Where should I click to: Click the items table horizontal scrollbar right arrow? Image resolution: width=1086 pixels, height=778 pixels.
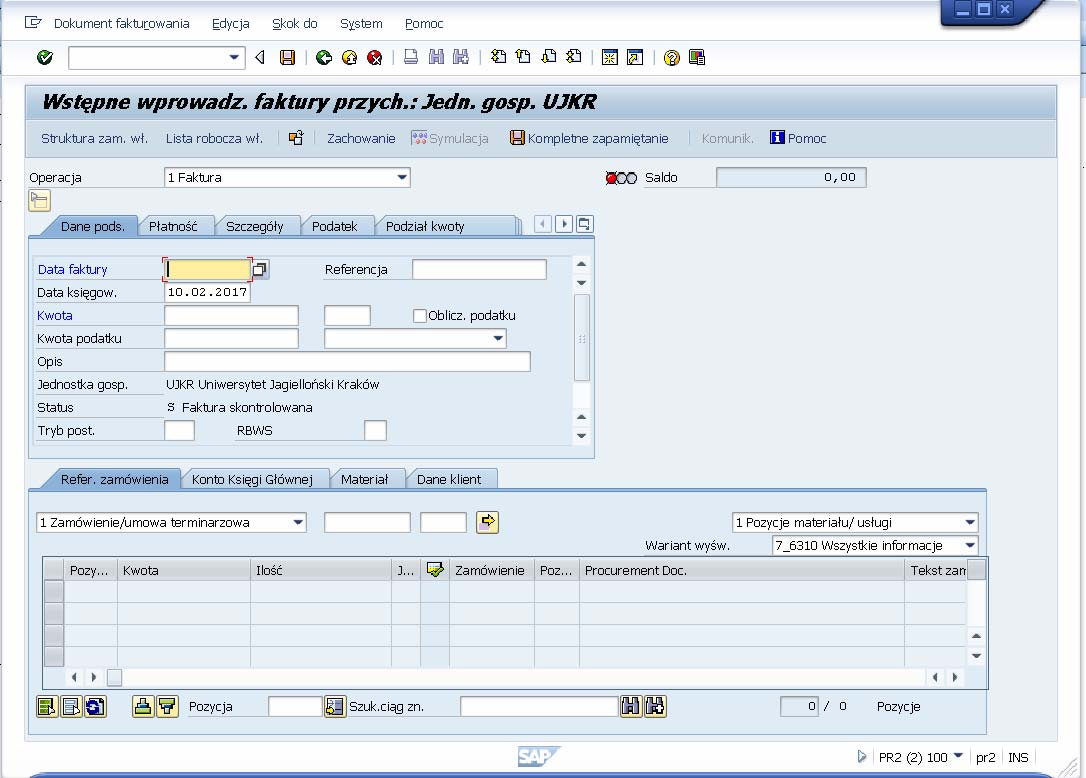tap(955, 677)
